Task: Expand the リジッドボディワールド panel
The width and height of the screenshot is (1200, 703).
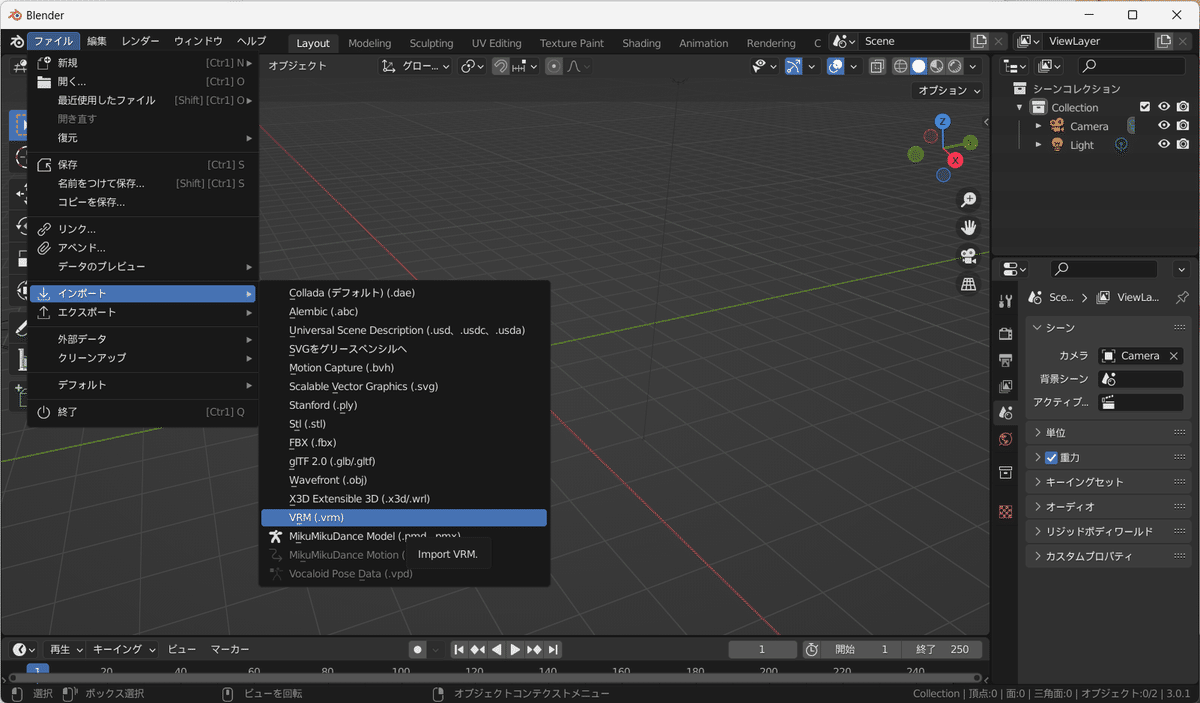Action: click(1109, 531)
